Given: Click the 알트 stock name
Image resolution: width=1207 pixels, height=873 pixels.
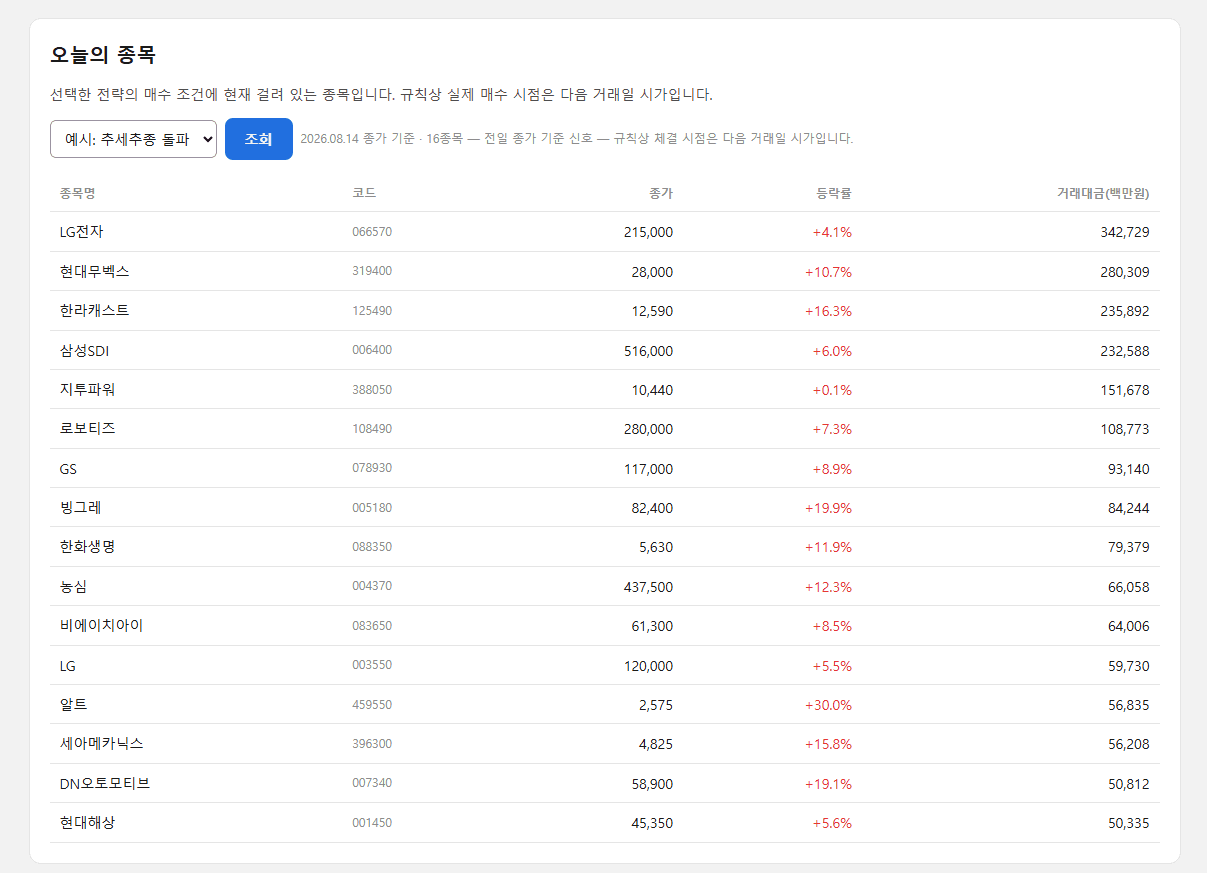Looking at the screenshot, I should click(x=73, y=705).
